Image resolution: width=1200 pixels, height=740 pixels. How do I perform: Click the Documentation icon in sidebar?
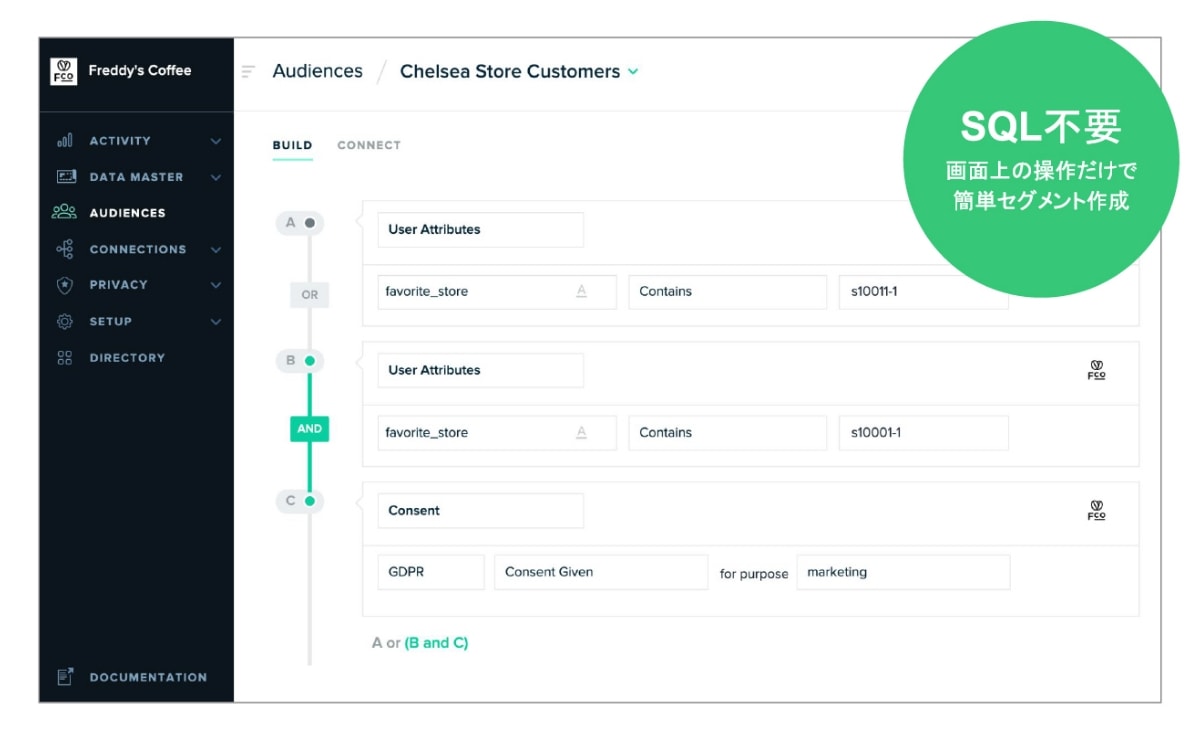[65, 677]
